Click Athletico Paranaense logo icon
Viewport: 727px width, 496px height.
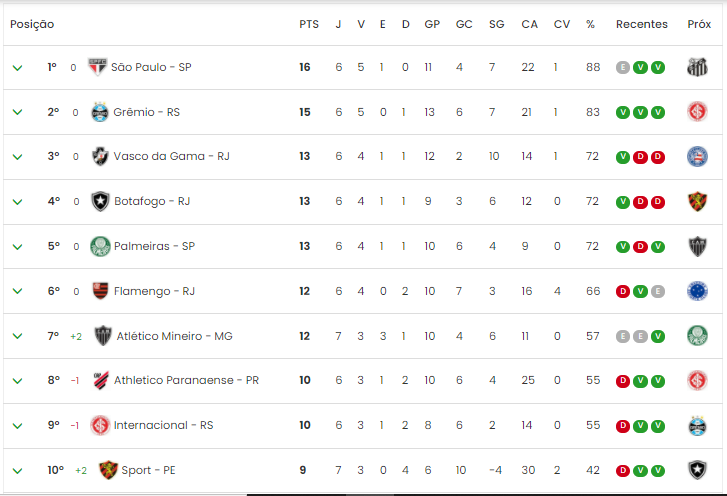click(101, 381)
